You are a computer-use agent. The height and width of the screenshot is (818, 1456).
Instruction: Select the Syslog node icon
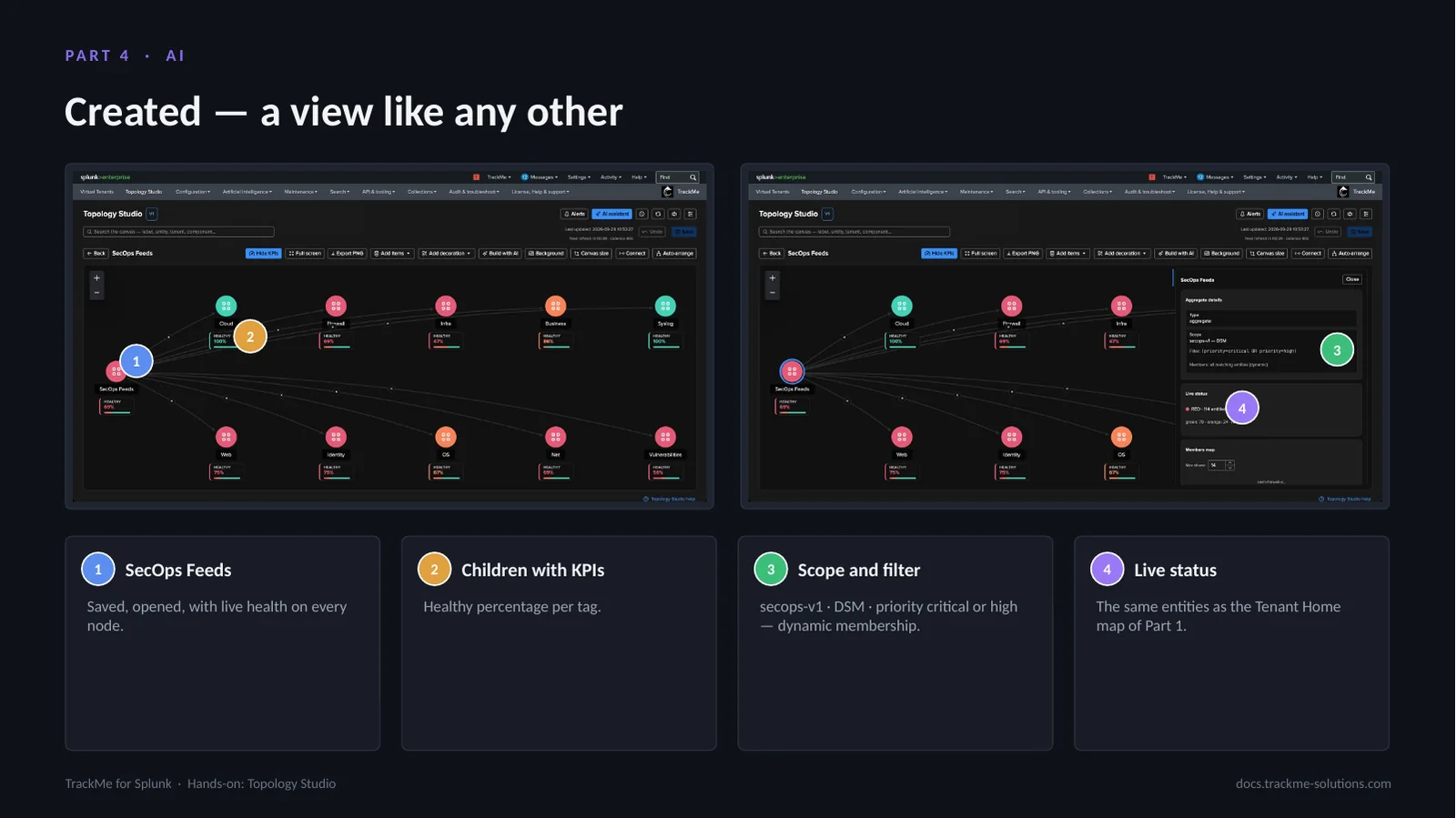click(x=665, y=306)
